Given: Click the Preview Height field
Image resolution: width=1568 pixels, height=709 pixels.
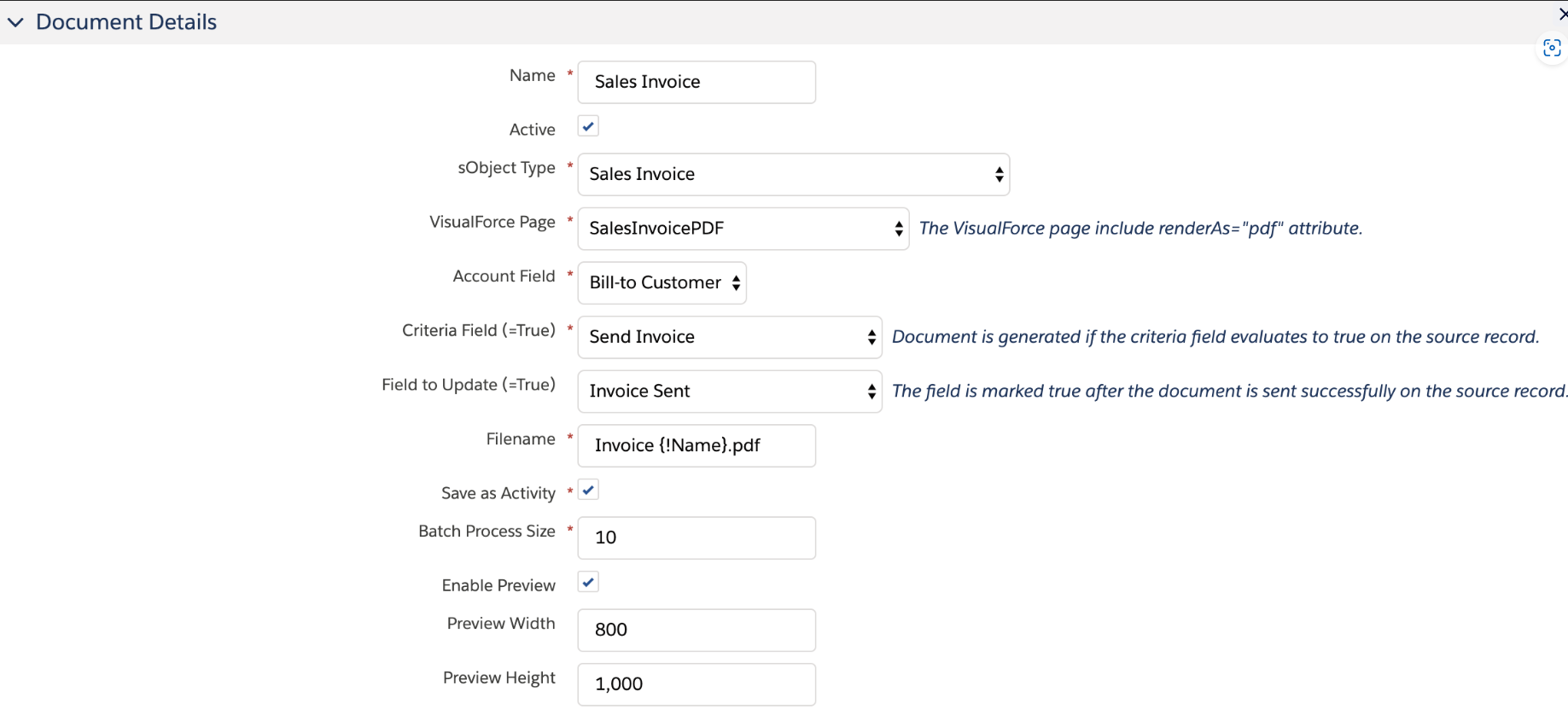Looking at the screenshot, I should [x=697, y=684].
